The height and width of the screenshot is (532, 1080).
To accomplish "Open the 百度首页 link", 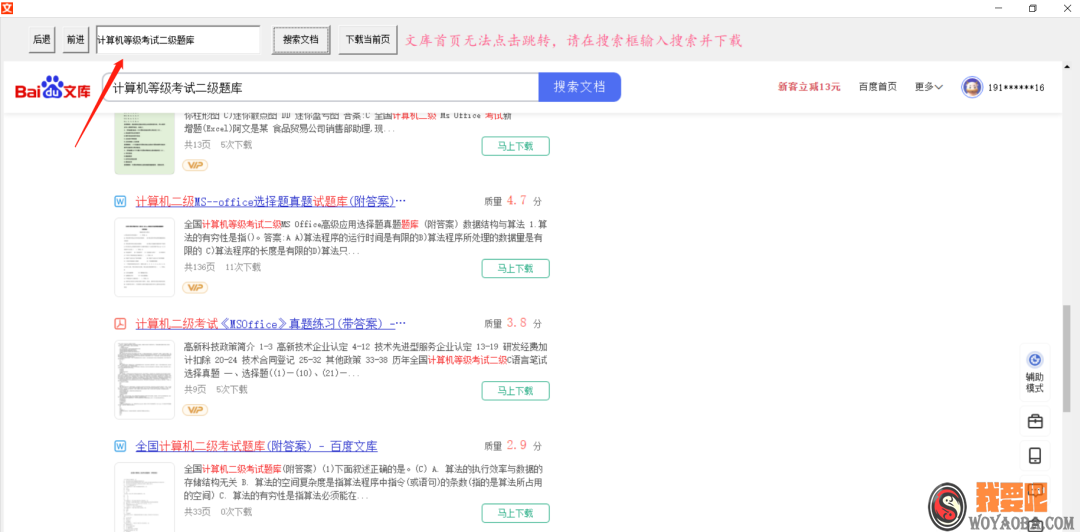I will pyautogui.click(x=877, y=87).
